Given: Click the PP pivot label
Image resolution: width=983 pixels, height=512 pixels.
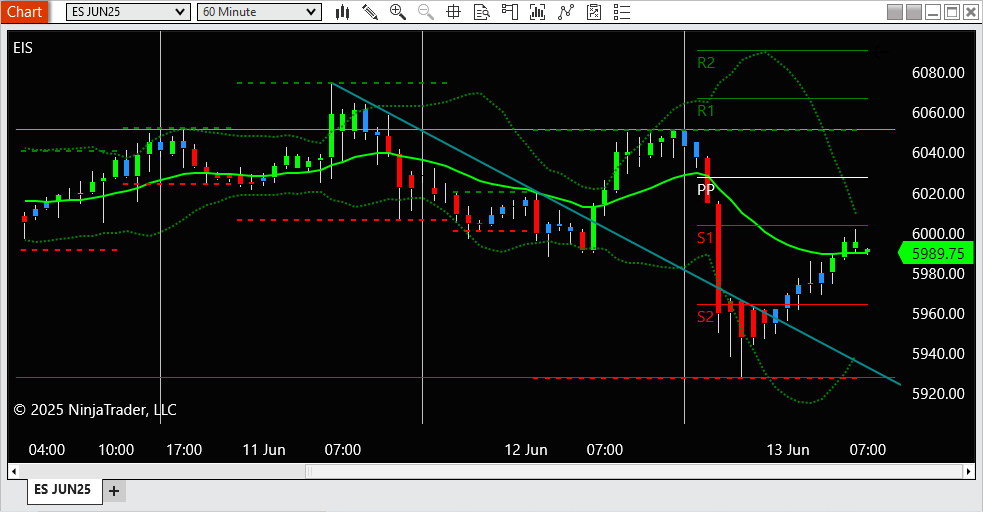Looking at the screenshot, I should [x=706, y=189].
